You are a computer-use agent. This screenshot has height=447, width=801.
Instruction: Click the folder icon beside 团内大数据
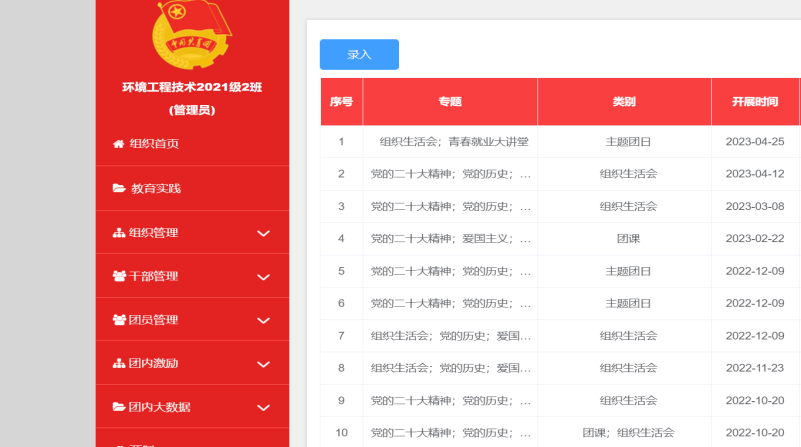point(119,408)
